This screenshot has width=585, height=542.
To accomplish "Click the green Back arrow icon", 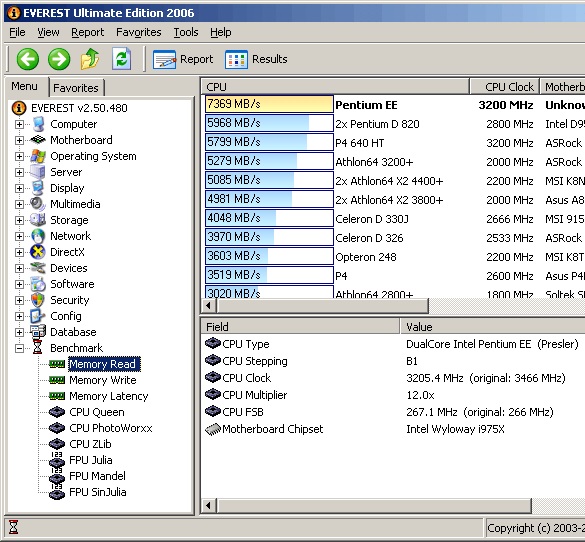I will point(28,59).
